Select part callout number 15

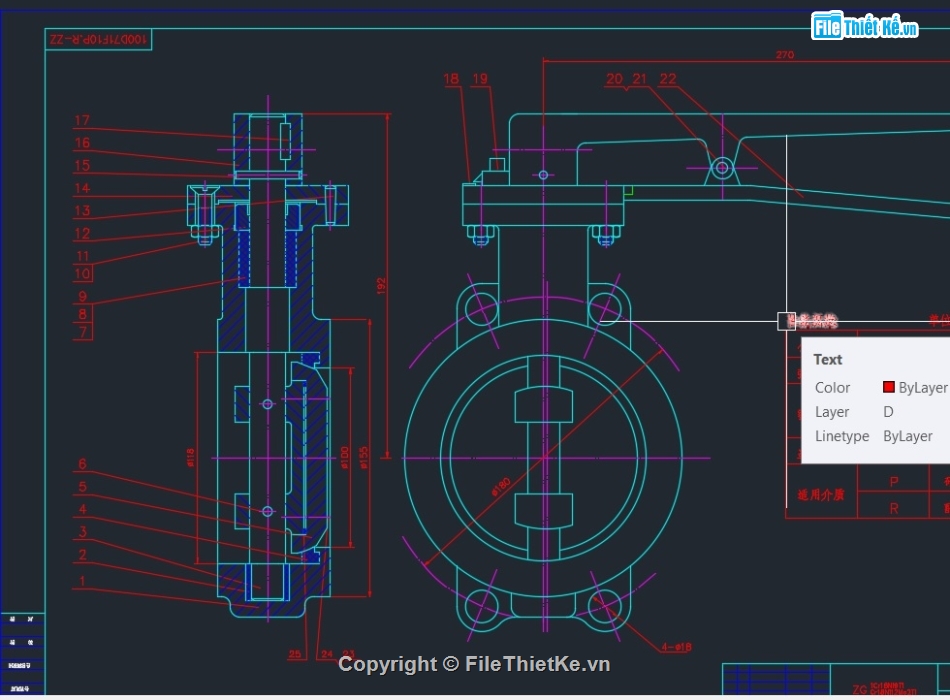tap(82, 165)
